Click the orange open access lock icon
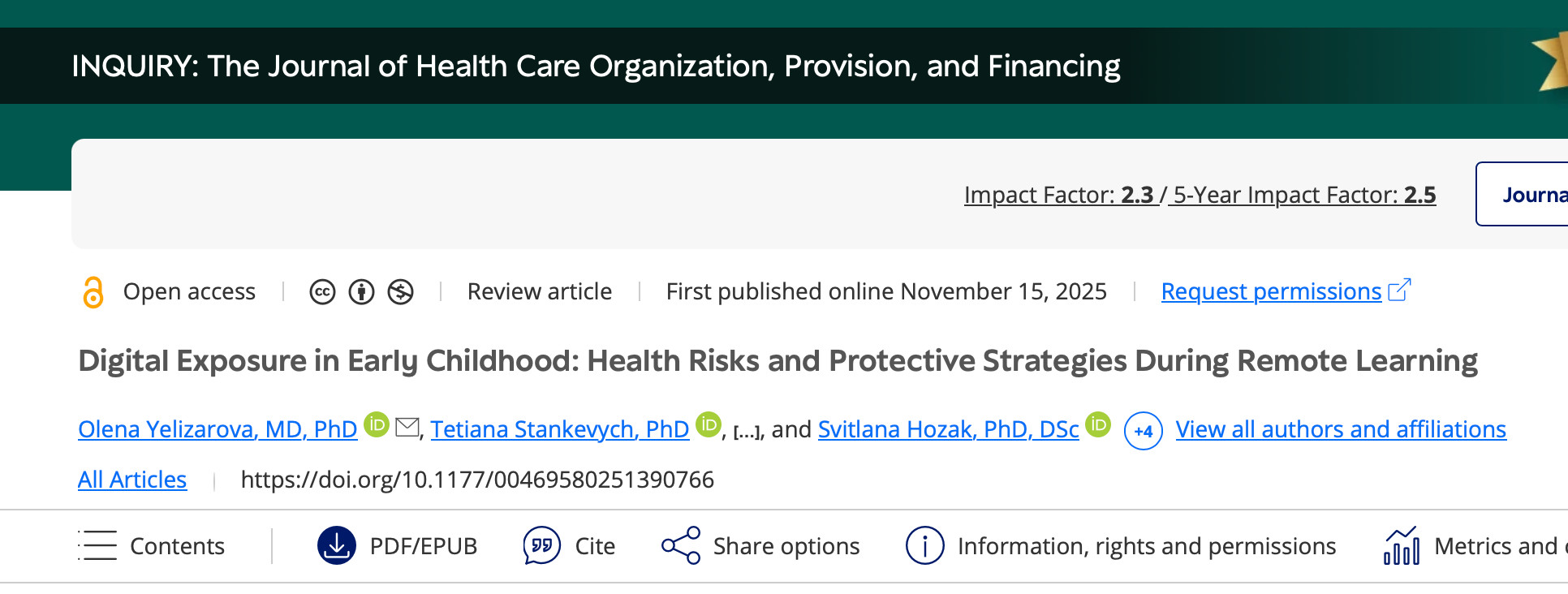 (93, 292)
